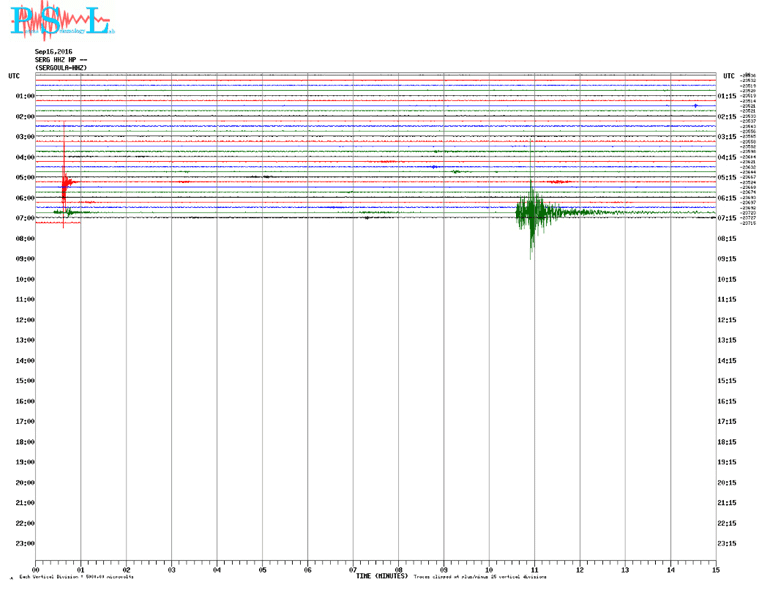Image resolution: width=770 pixels, height=593 pixels.
Task: Select the 16:15 time label on right axis
Action: point(727,402)
